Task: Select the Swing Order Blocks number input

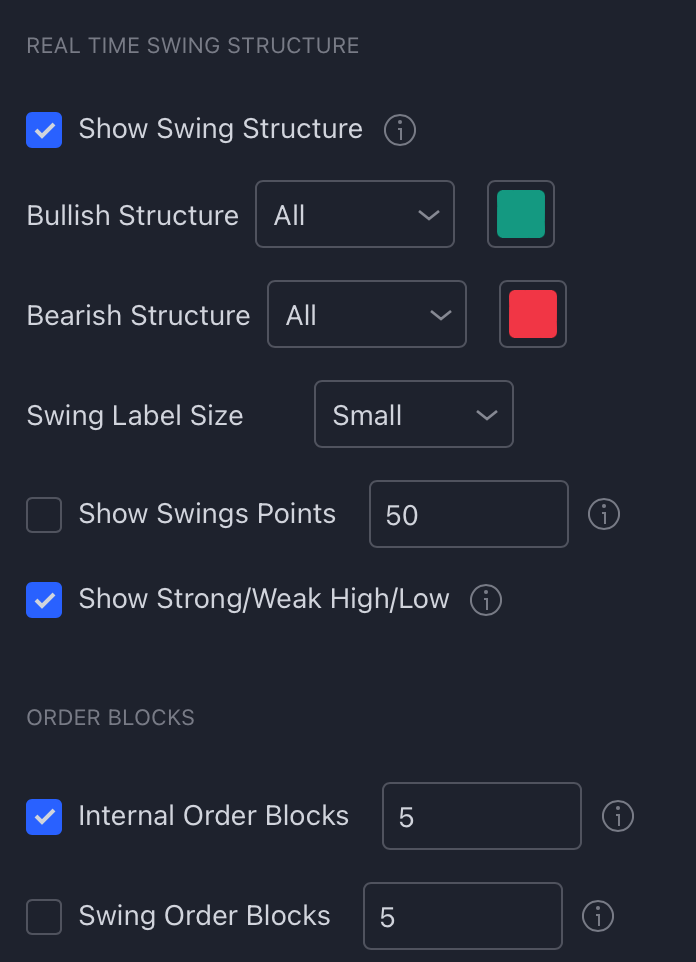Action: tap(462, 916)
